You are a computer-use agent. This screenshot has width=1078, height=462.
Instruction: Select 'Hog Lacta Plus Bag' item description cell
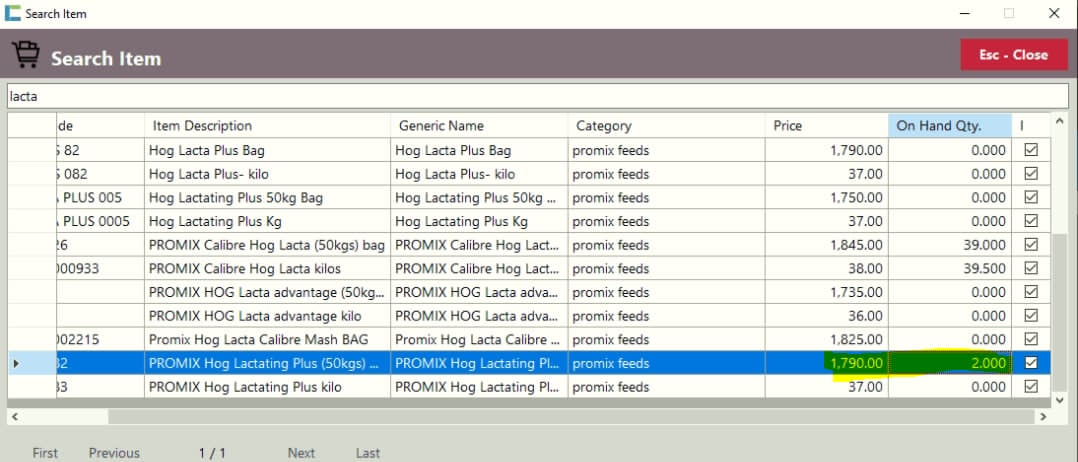(267, 150)
